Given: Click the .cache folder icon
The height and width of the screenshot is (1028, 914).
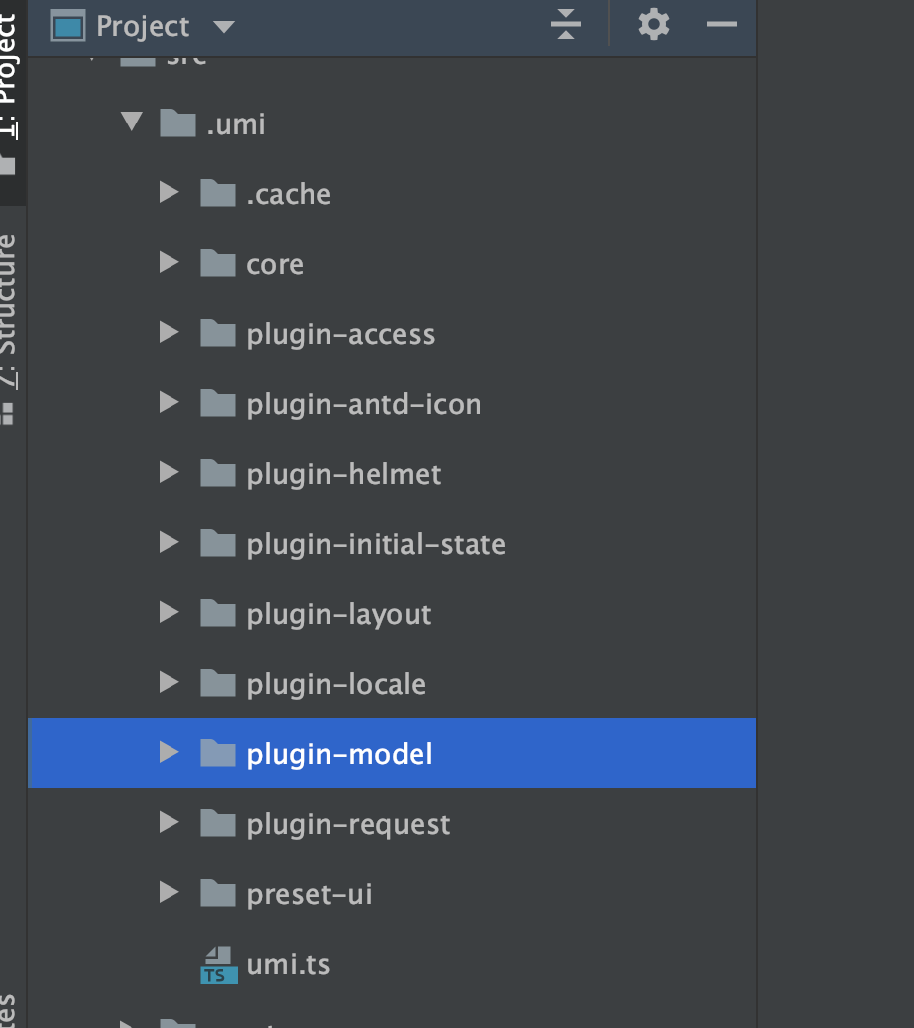Looking at the screenshot, I should pyautogui.click(x=217, y=193).
